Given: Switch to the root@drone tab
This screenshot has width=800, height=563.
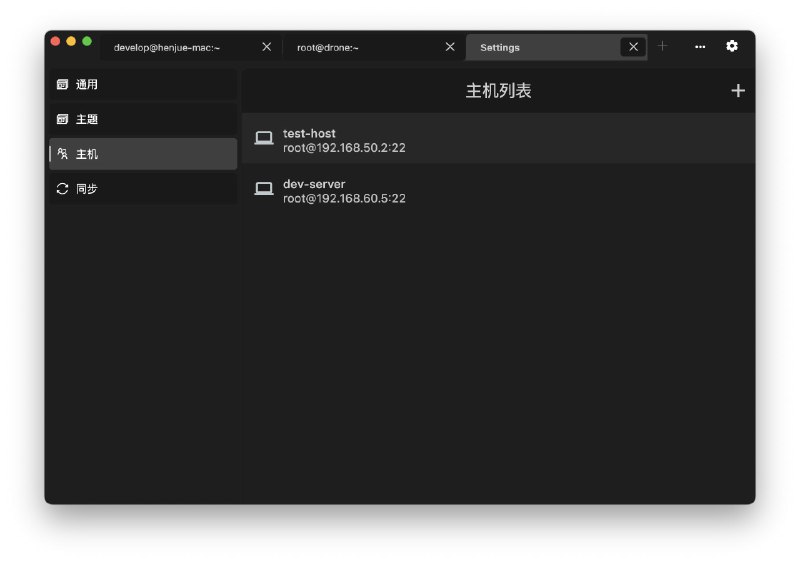Looking at the screenshot, I should (328, 47).
